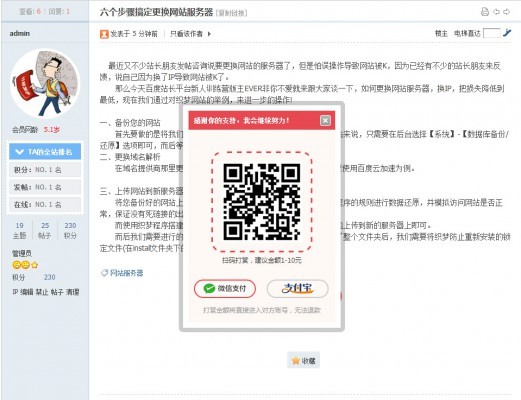Open the 19 主题 count link

(20, 230)
